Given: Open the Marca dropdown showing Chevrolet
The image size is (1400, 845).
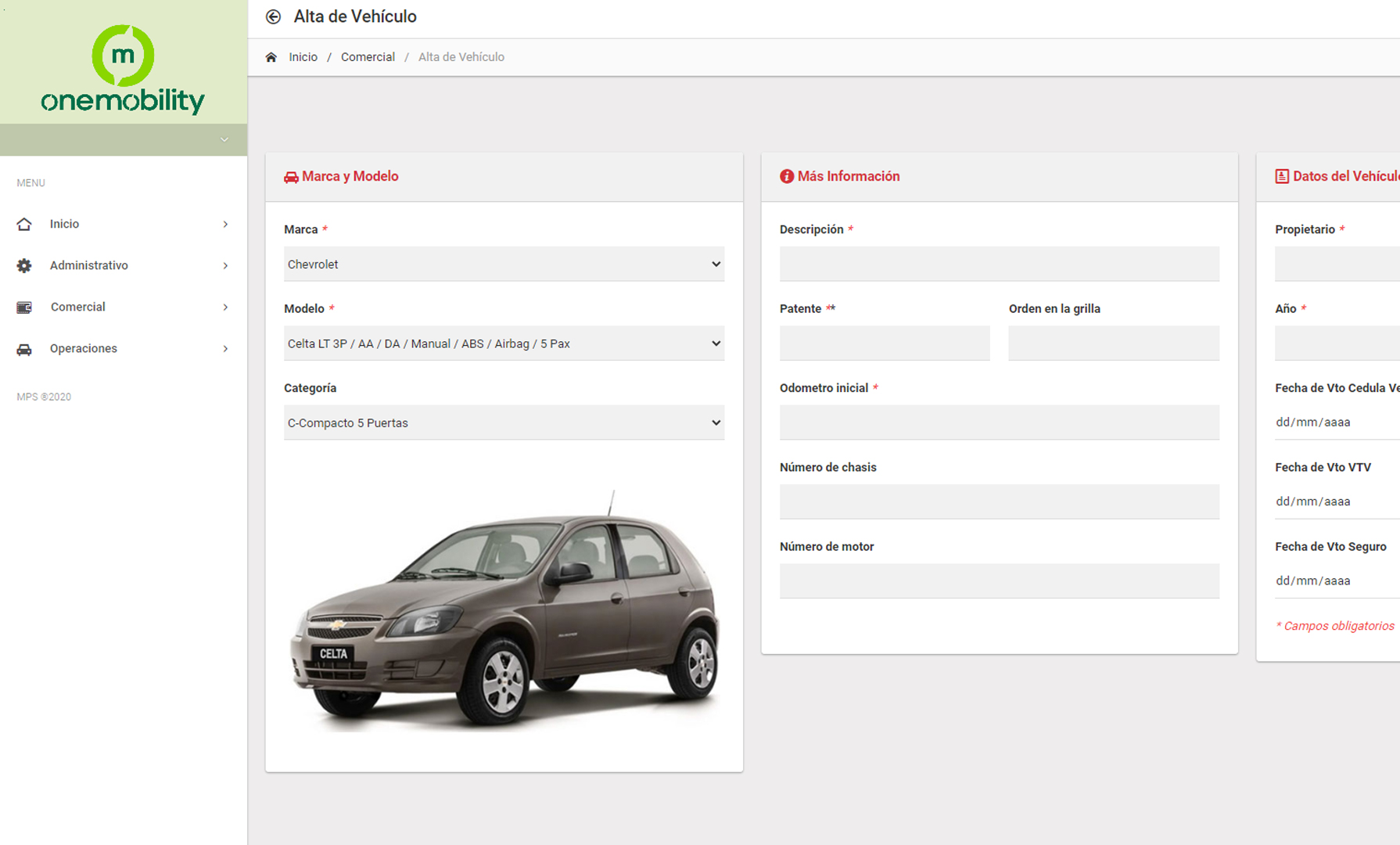Looking at the screenshot, I should click(504, 264).
